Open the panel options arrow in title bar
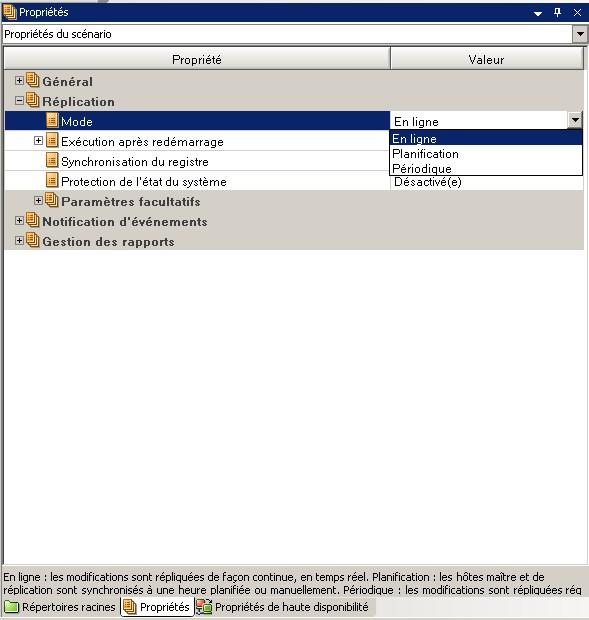Screen dimensions: 589x620 coord(538,13)
